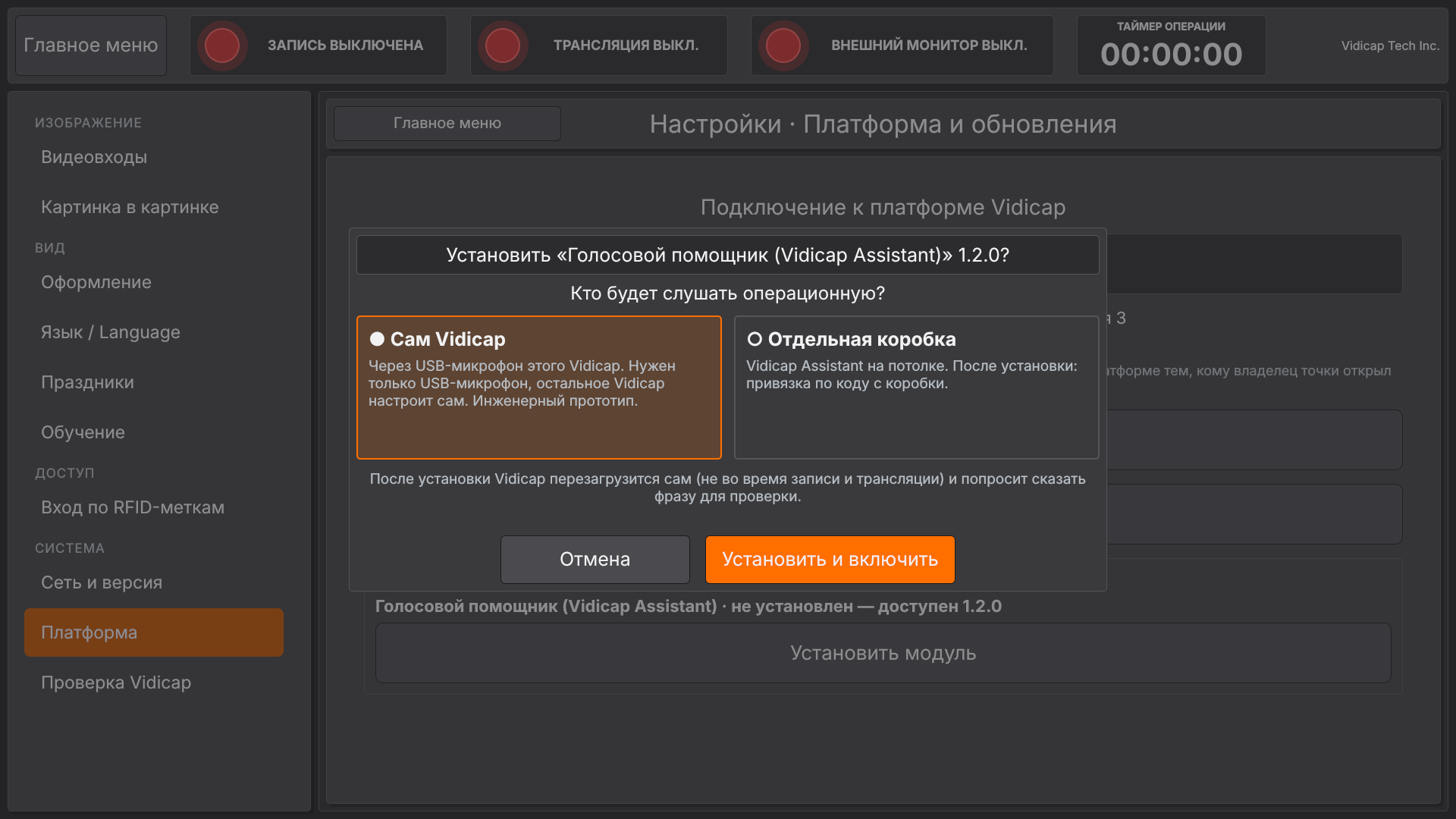
Task: Open 'Обучение' sidebar item
Action: 154,432
